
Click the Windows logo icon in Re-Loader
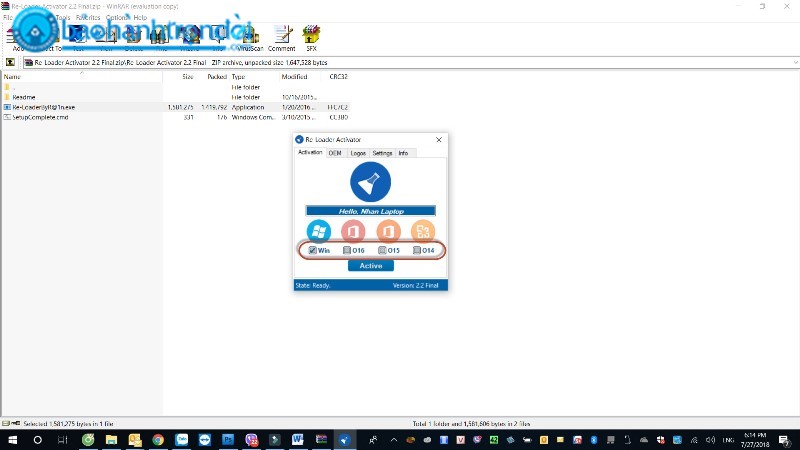[x=319, y=231]
